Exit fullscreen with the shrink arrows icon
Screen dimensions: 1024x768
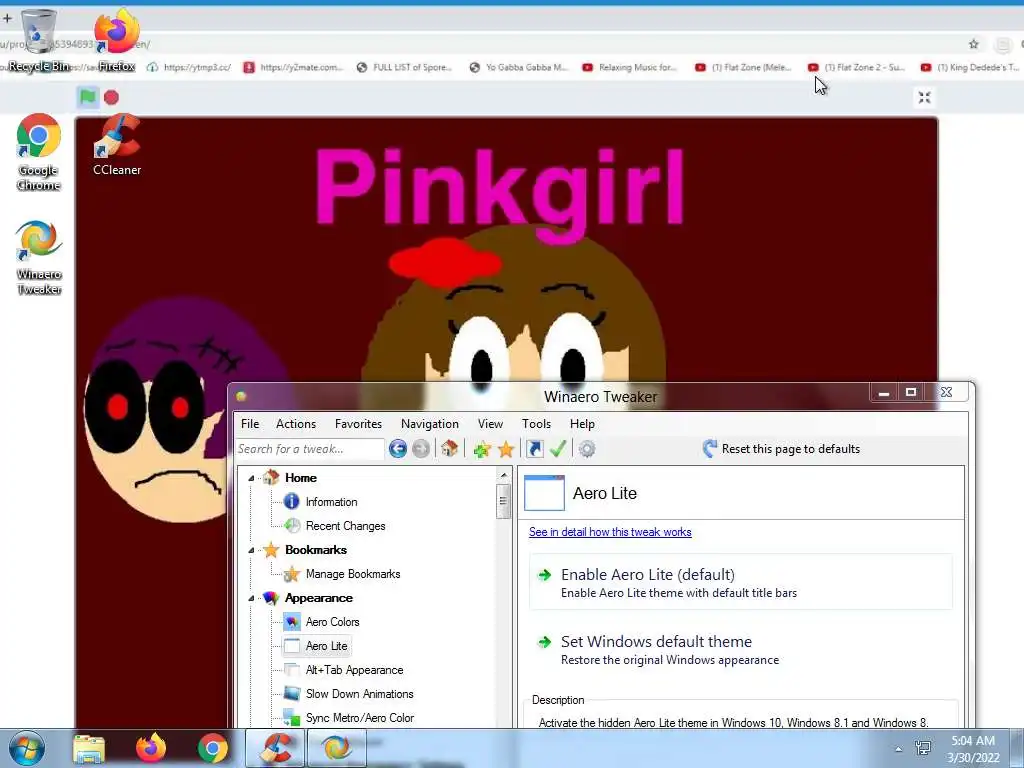[924, 97]
